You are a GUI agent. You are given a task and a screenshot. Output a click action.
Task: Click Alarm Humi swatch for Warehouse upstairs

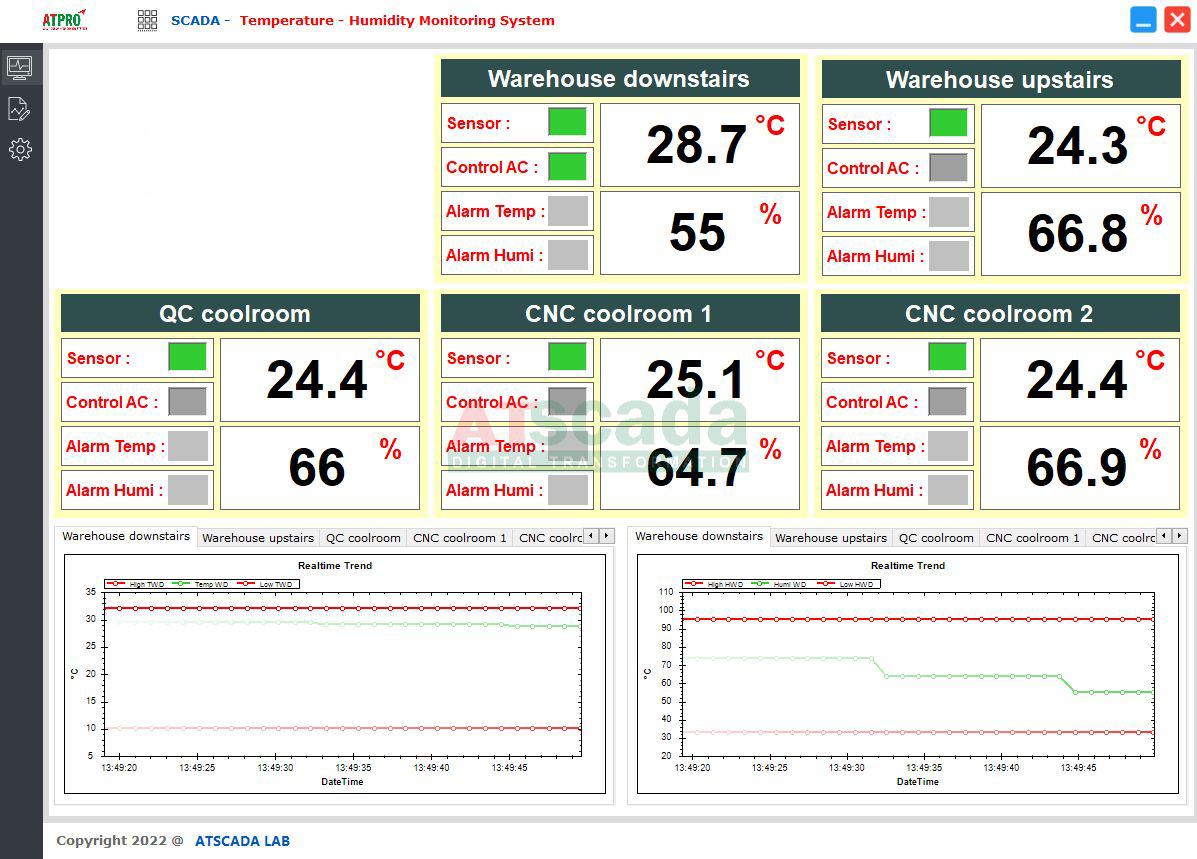948,256
